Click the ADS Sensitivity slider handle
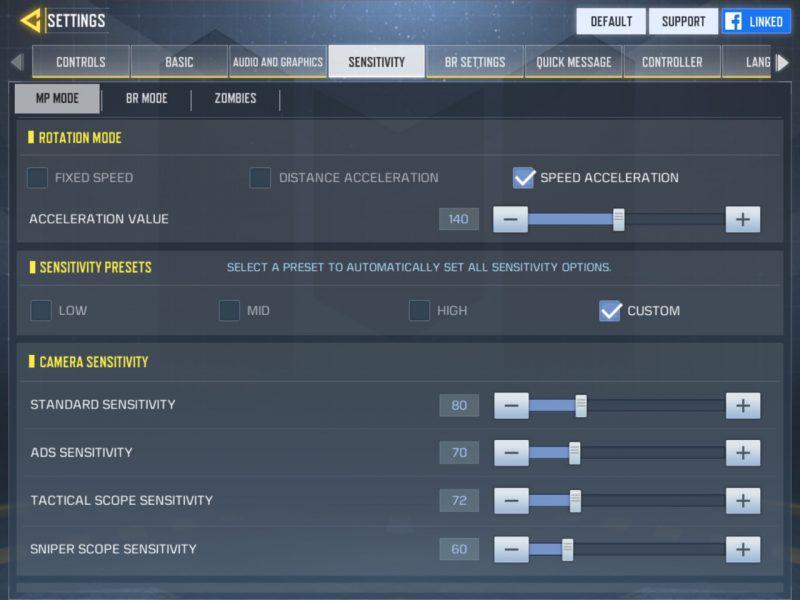 [x=574, y=453]
